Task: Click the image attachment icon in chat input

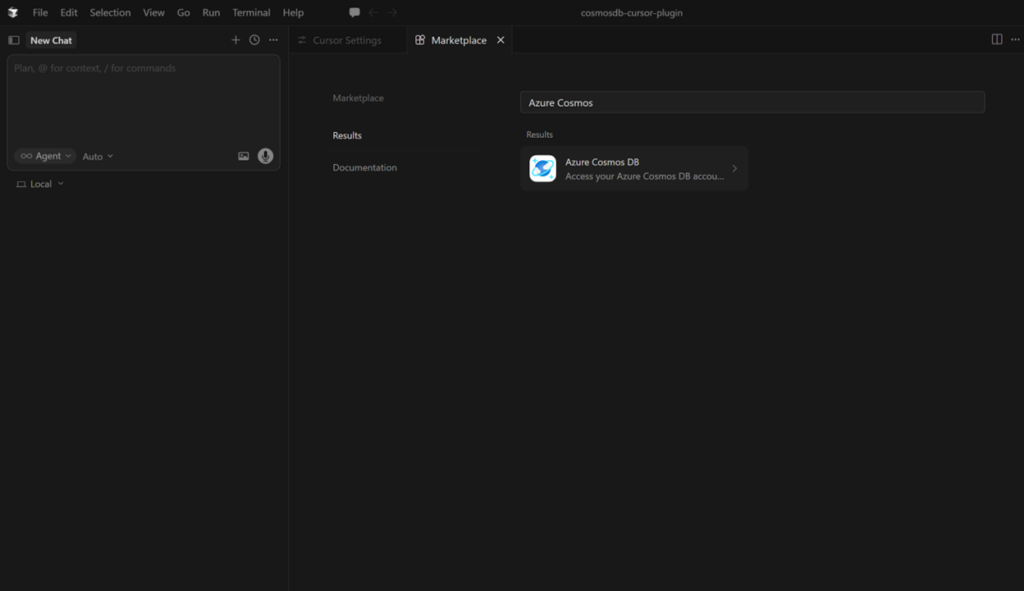Action: [242, 156]
